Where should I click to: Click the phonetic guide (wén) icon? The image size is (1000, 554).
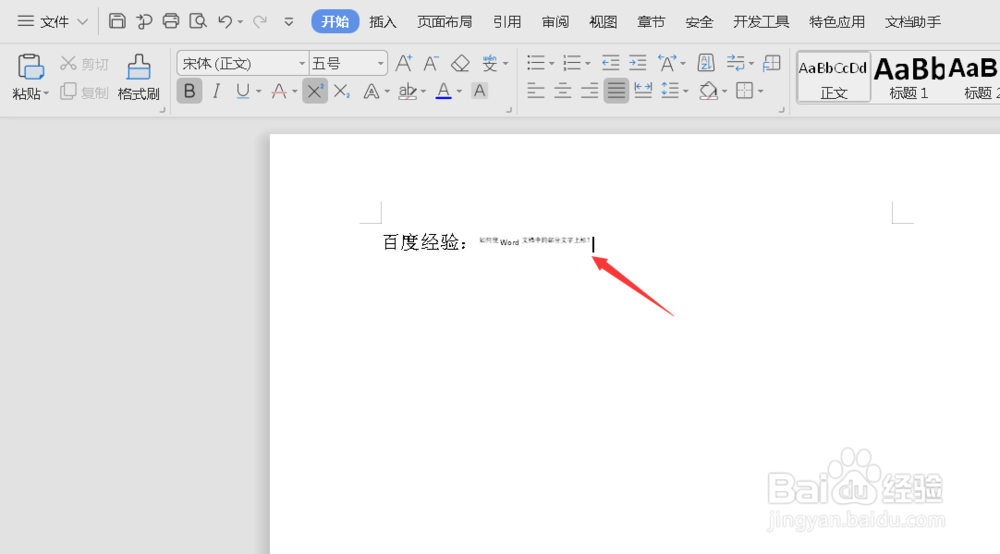coord(490,63)
